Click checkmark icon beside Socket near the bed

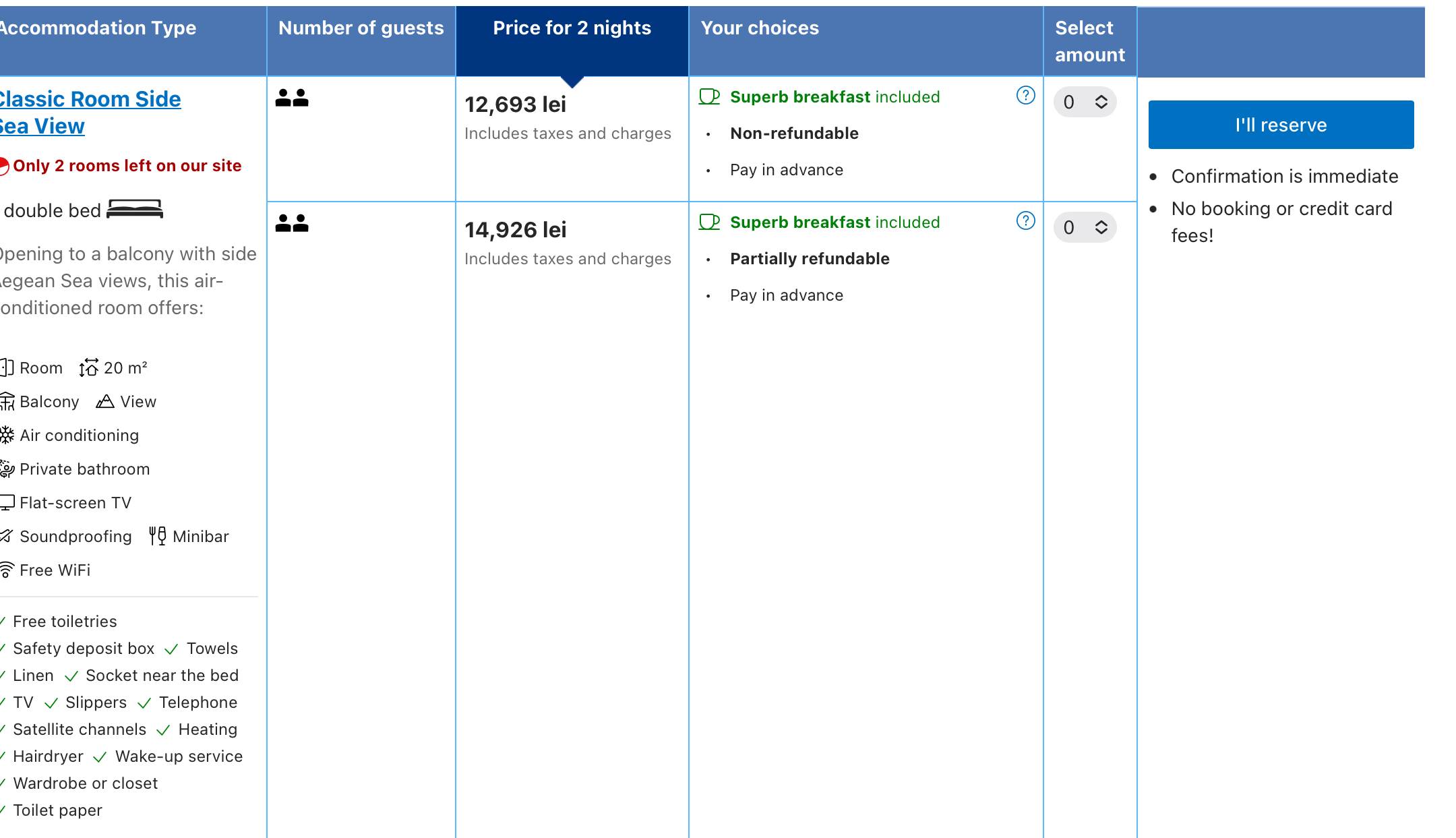coord(71,676)
